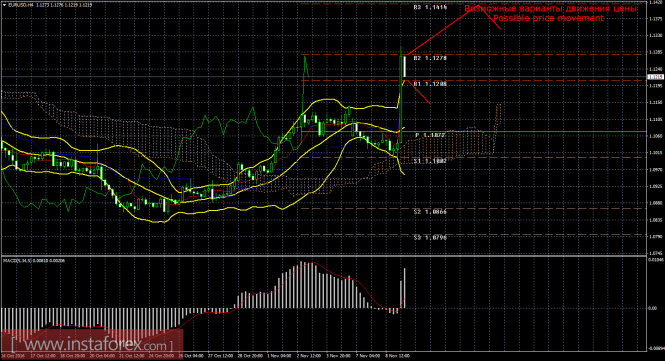Click the S2 1.0866 support label
665x361 pixels.
click(x=430, y=211)
